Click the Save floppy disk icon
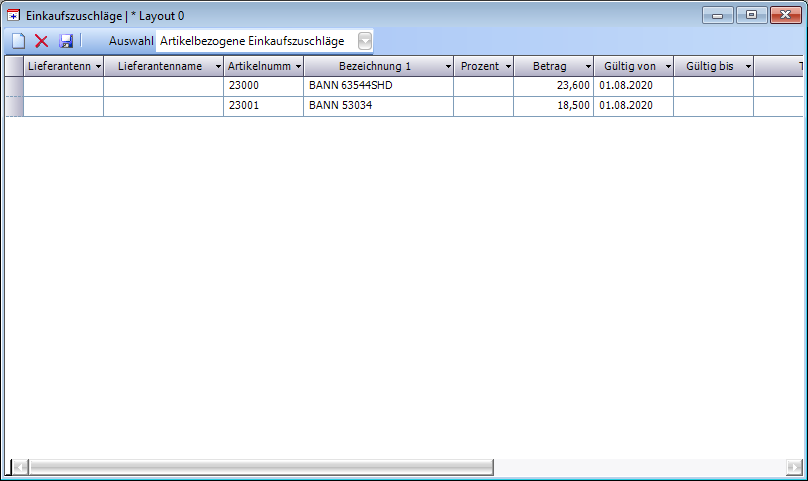Screen dimensions: 808x481 [66, 41]
